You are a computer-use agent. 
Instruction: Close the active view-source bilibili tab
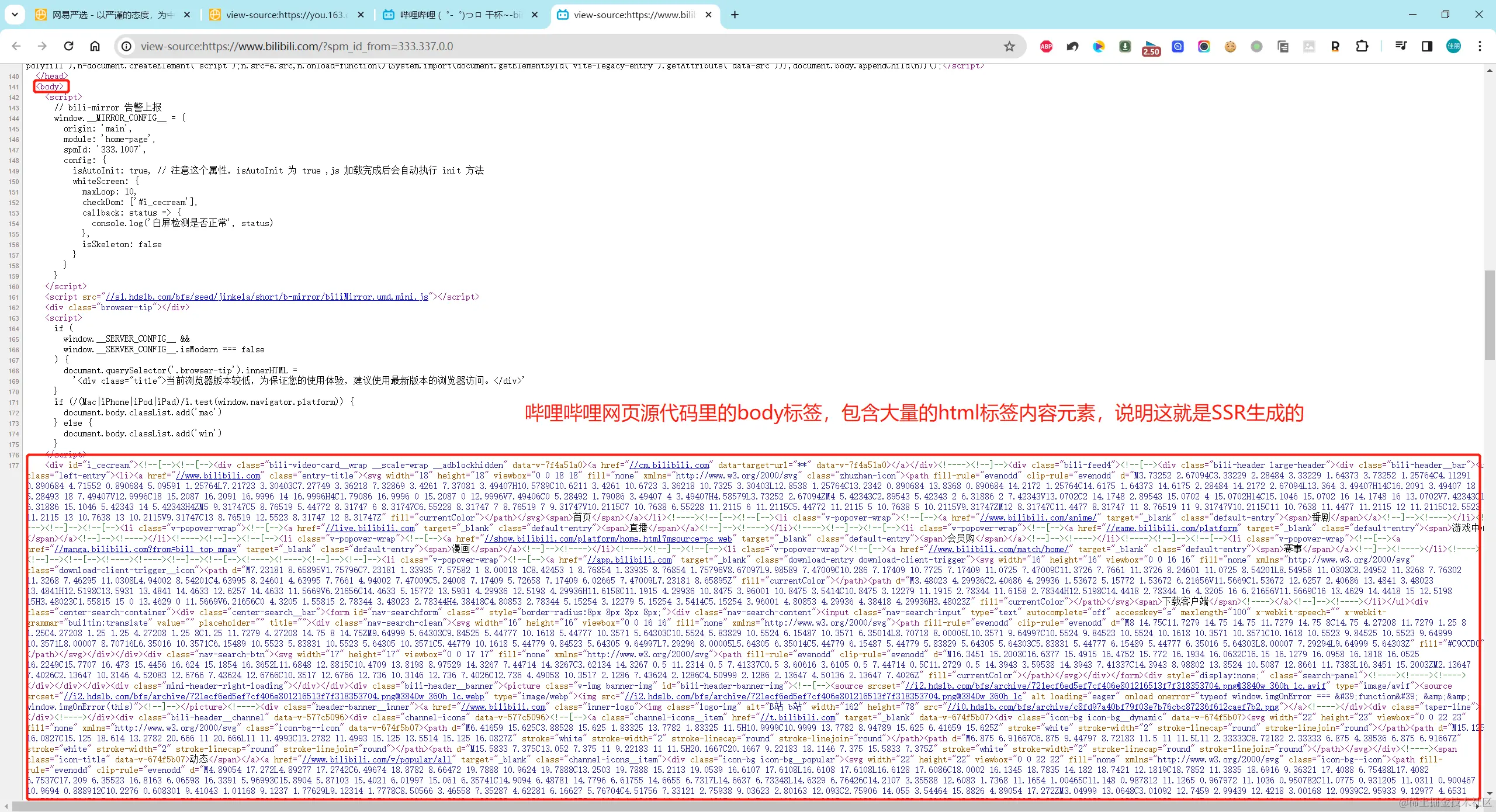(709, 15)
